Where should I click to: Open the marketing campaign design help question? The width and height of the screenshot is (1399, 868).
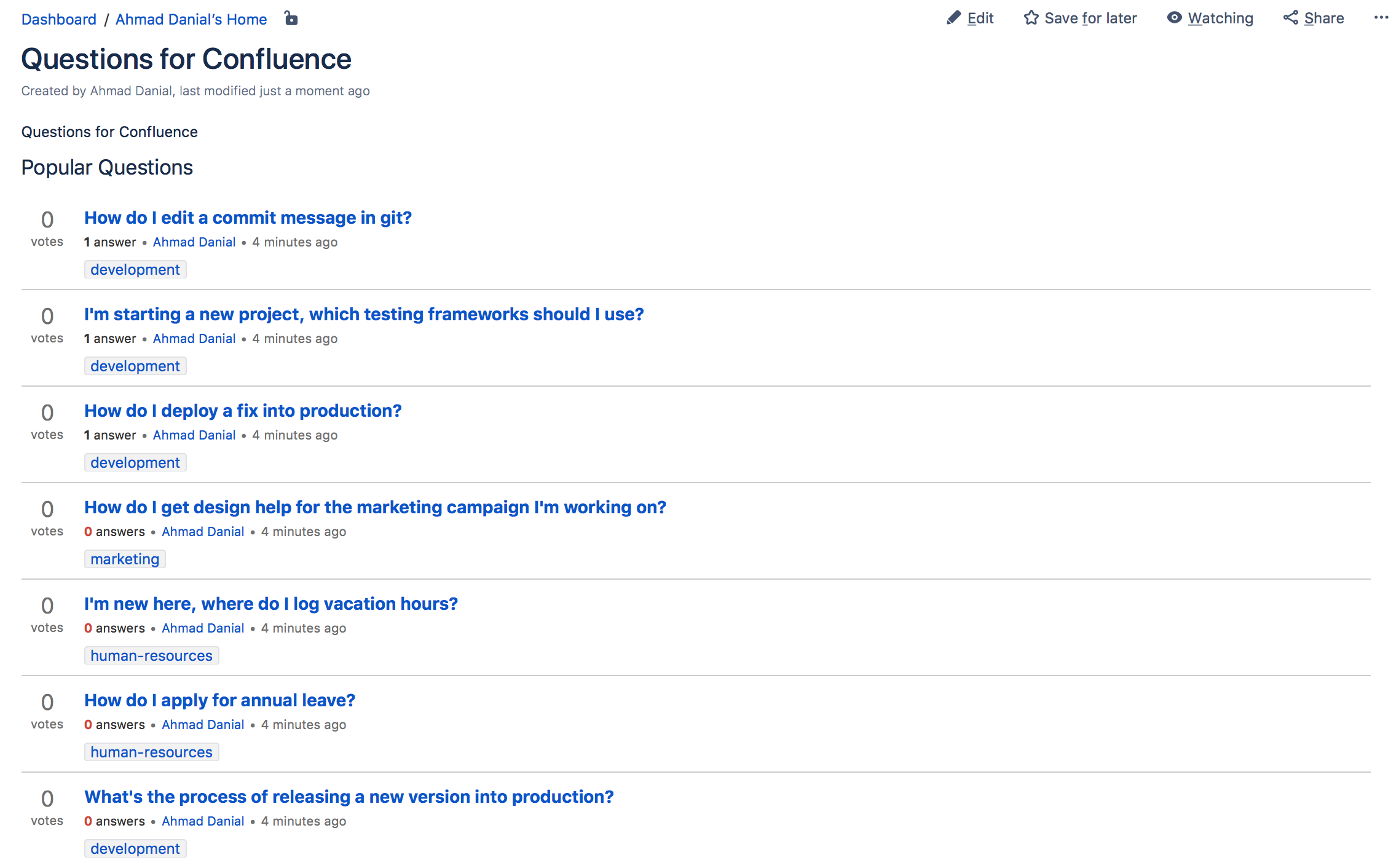[375, 507]
